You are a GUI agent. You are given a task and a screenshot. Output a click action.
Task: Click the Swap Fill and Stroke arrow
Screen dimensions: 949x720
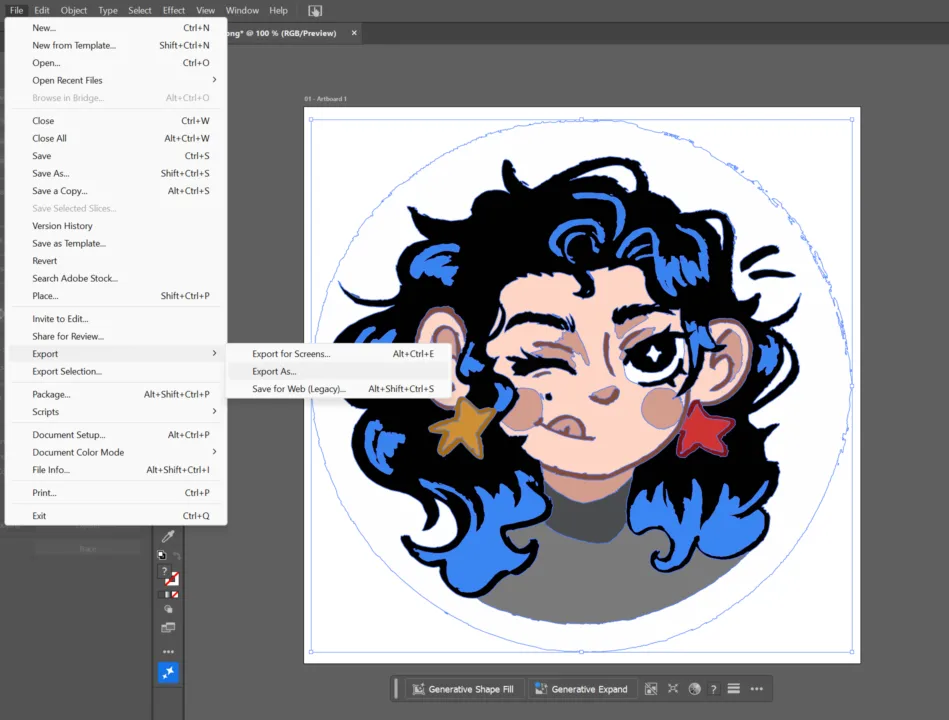(177, 555)
